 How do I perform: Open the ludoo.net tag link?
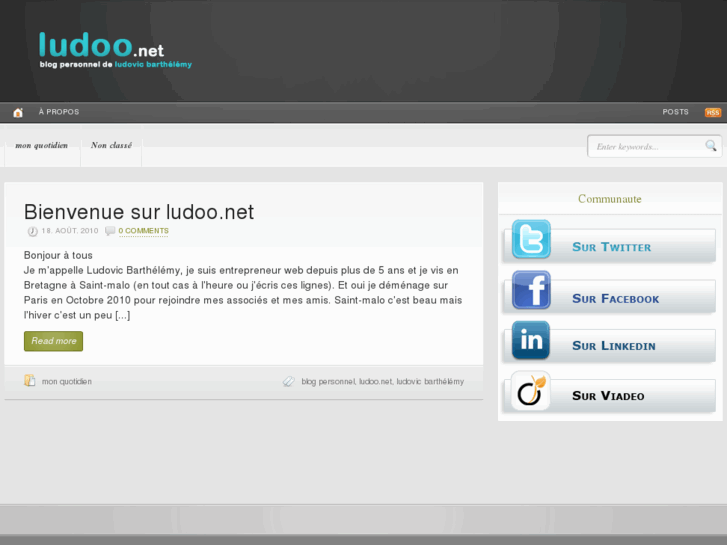[376, 382]
